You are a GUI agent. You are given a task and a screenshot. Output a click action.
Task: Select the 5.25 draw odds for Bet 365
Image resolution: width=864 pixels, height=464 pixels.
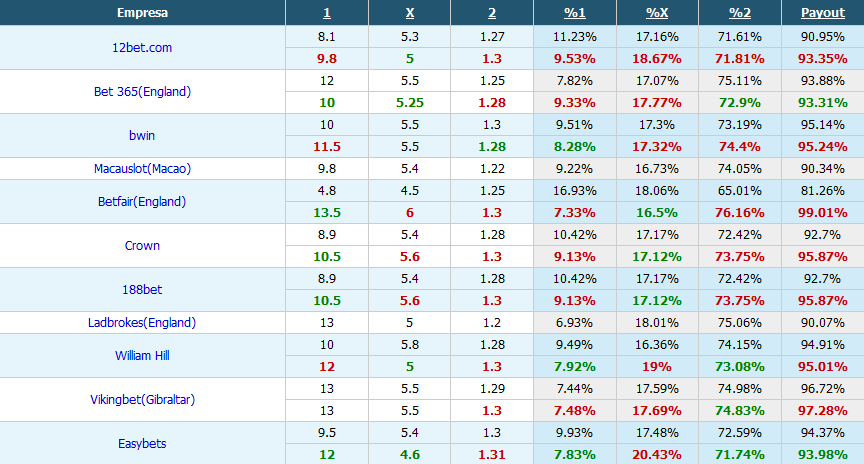click(409, 102)
